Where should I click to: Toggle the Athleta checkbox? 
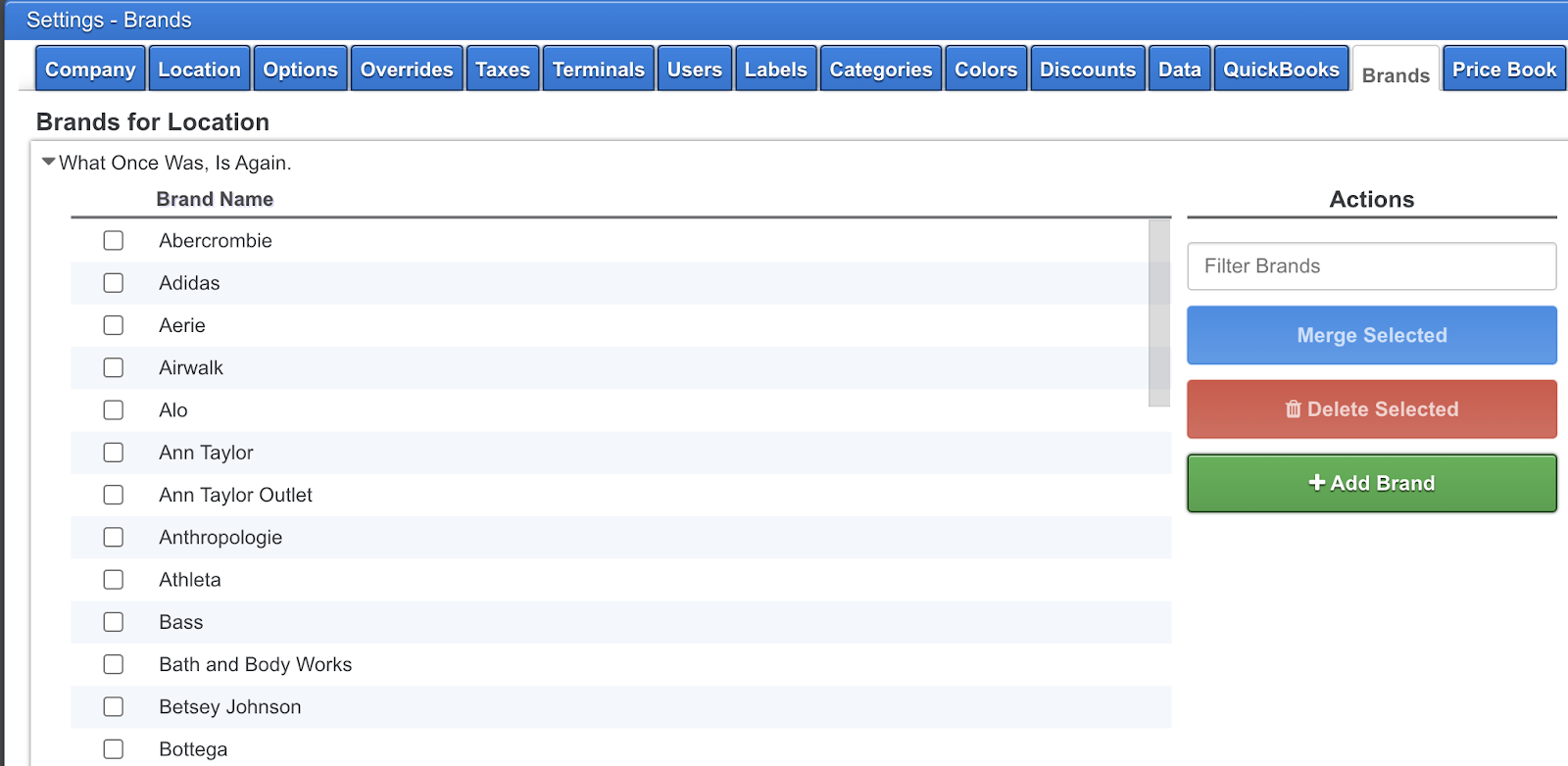tap(114, 580)
